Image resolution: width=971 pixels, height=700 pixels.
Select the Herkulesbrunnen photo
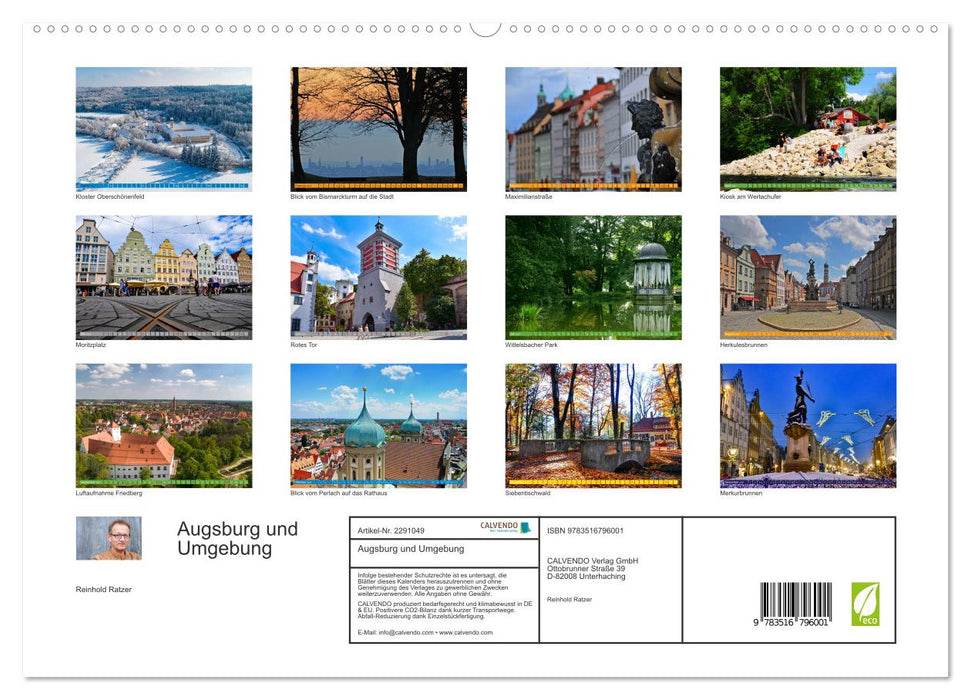(808, 277)
